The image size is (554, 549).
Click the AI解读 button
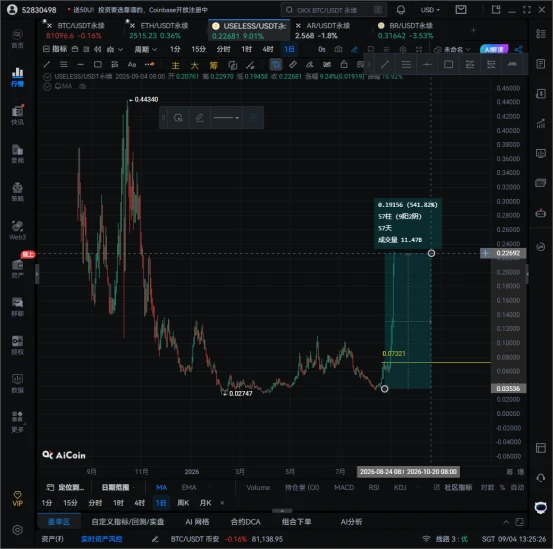click(x=494, y=49)
